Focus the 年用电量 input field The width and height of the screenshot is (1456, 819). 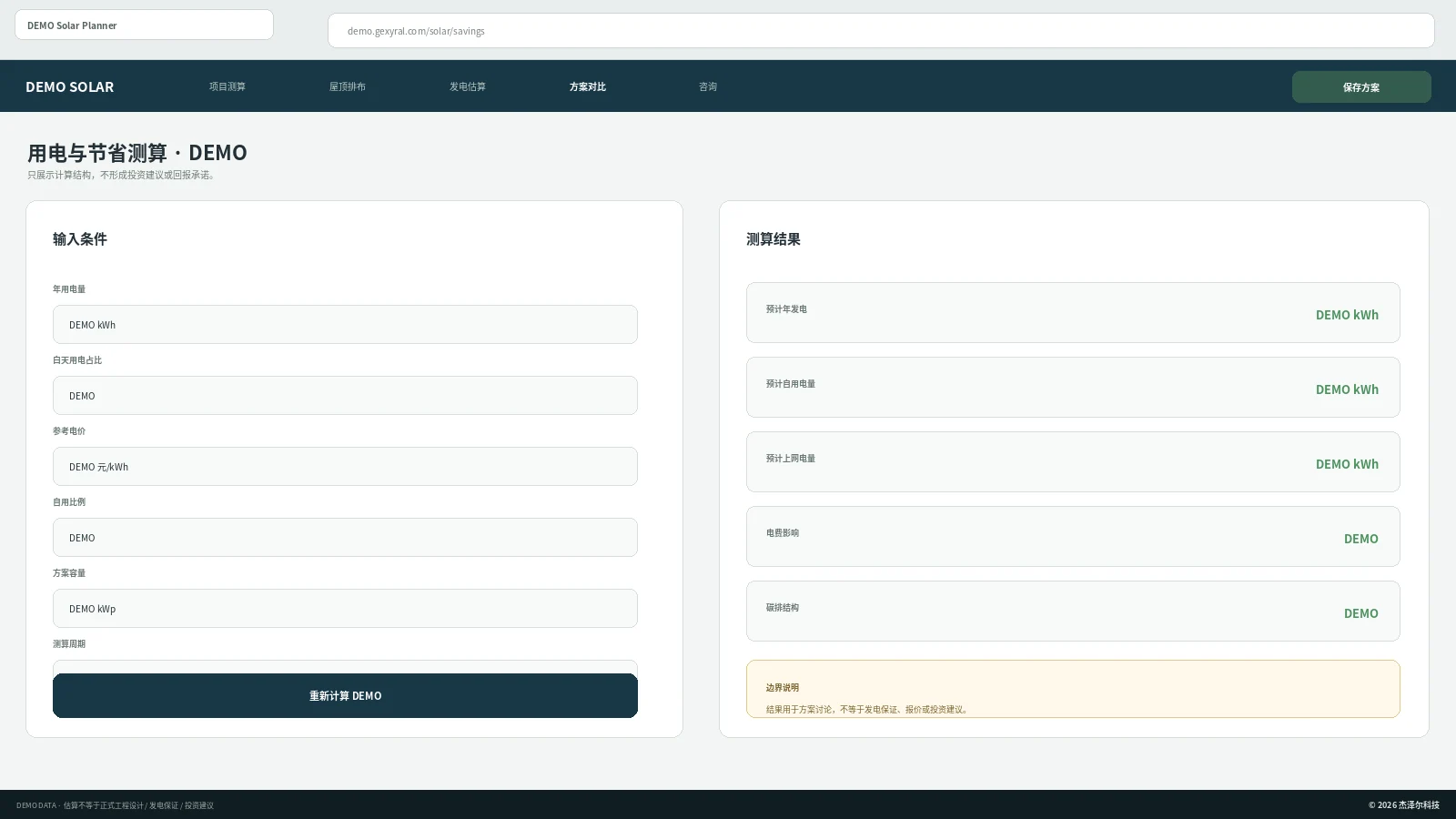point(345,325)
